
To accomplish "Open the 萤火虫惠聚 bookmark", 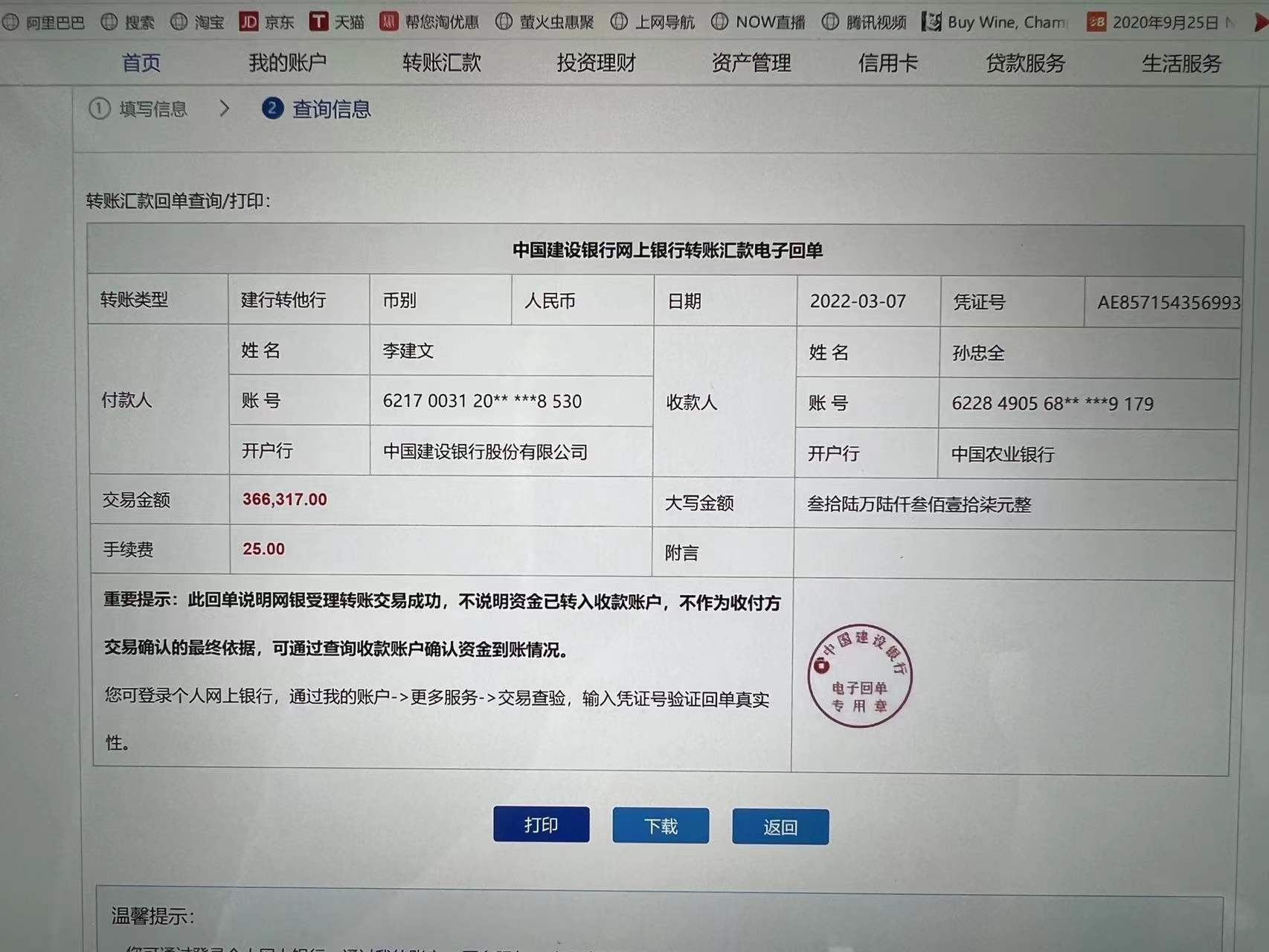I will coord(544,22).
